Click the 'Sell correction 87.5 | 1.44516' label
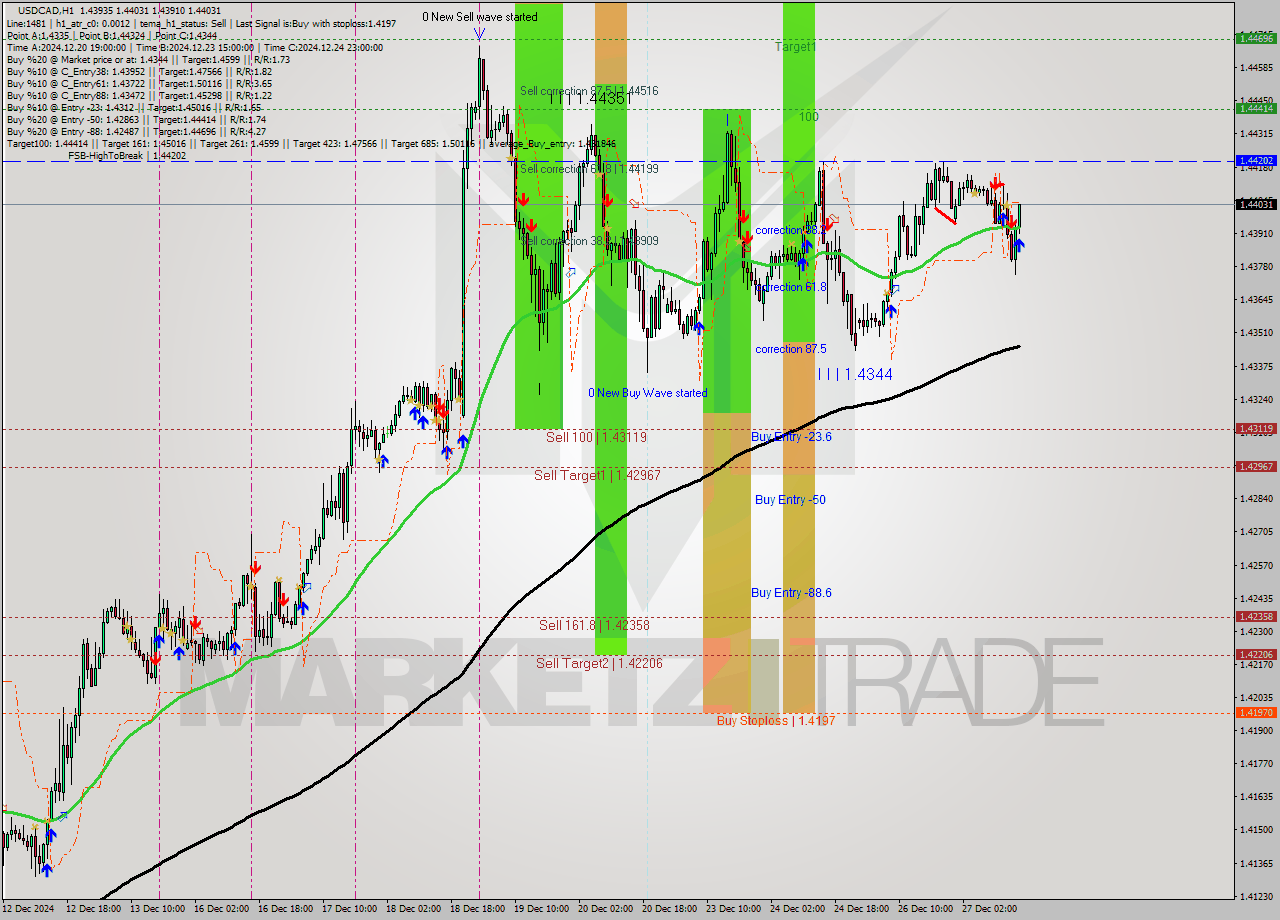This screenshot has width=1280, height=920. pyautogui.click(x=589, y=91)
